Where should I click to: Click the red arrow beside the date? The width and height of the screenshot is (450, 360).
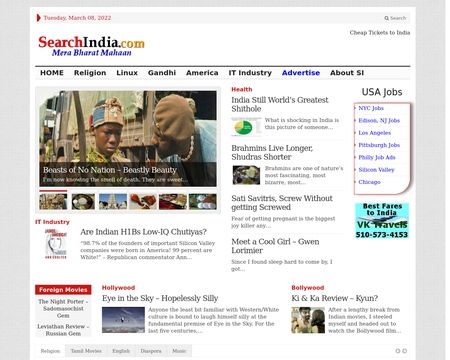click(x=39, y=18)
